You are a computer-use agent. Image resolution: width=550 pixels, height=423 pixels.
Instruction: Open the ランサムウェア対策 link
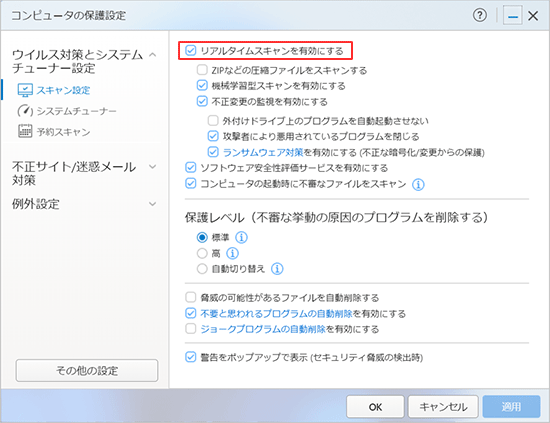263,152
